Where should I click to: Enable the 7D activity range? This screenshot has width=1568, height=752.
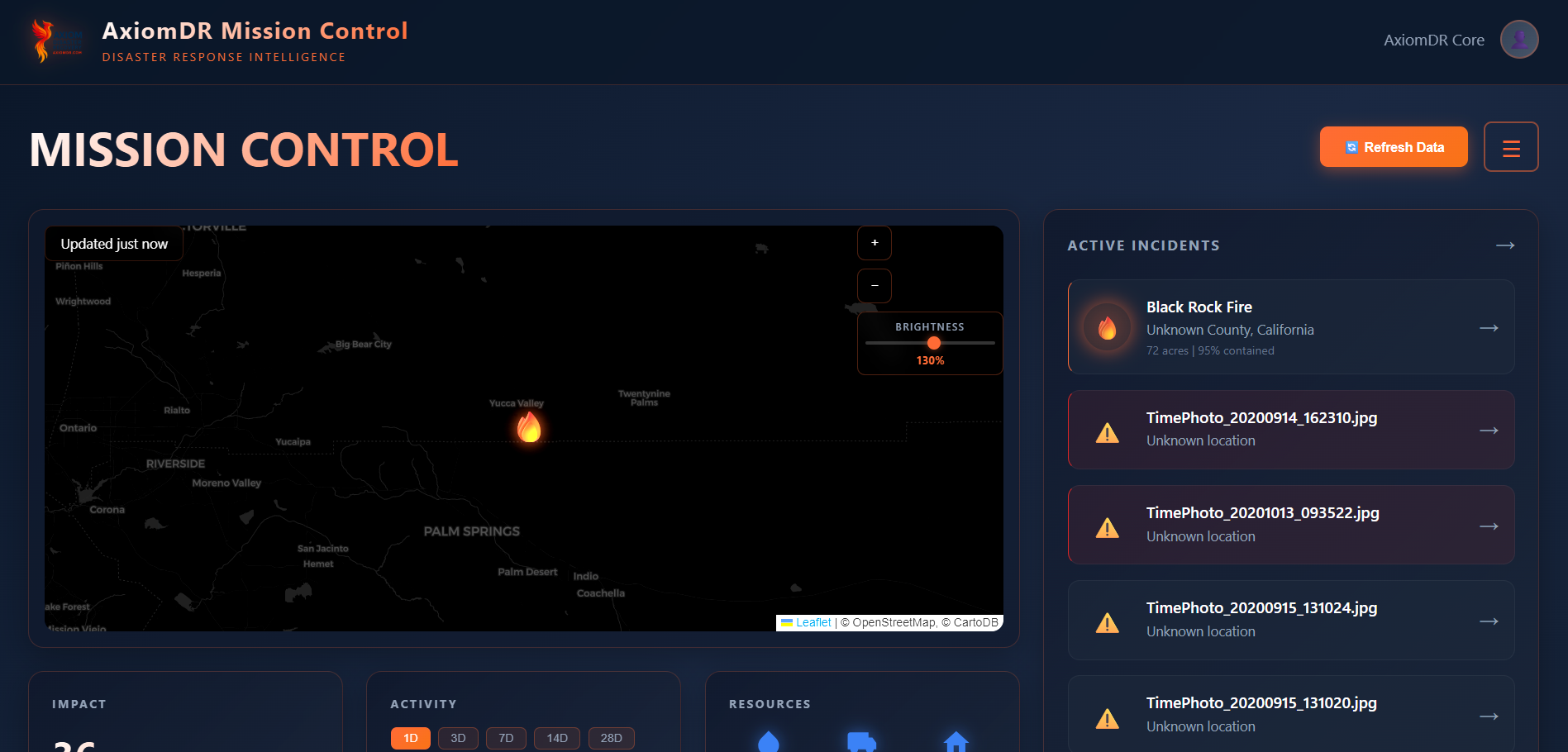pyautogui.click(x=506, y=738)
